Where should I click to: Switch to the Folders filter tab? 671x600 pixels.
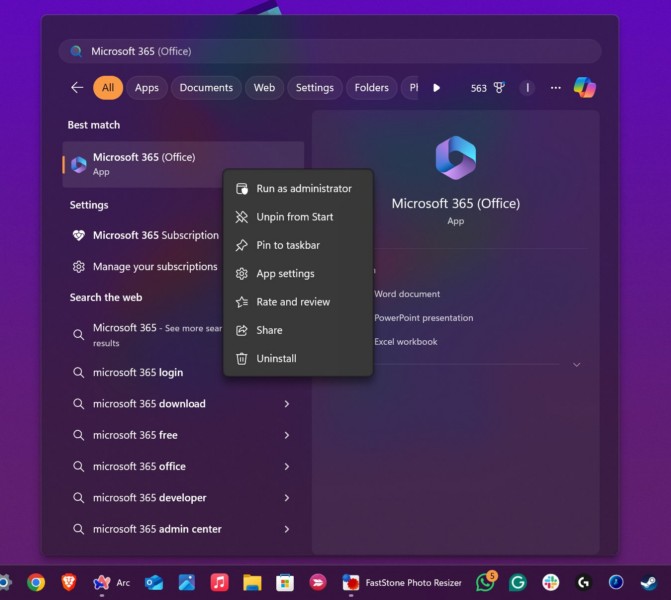coord(371,88)
